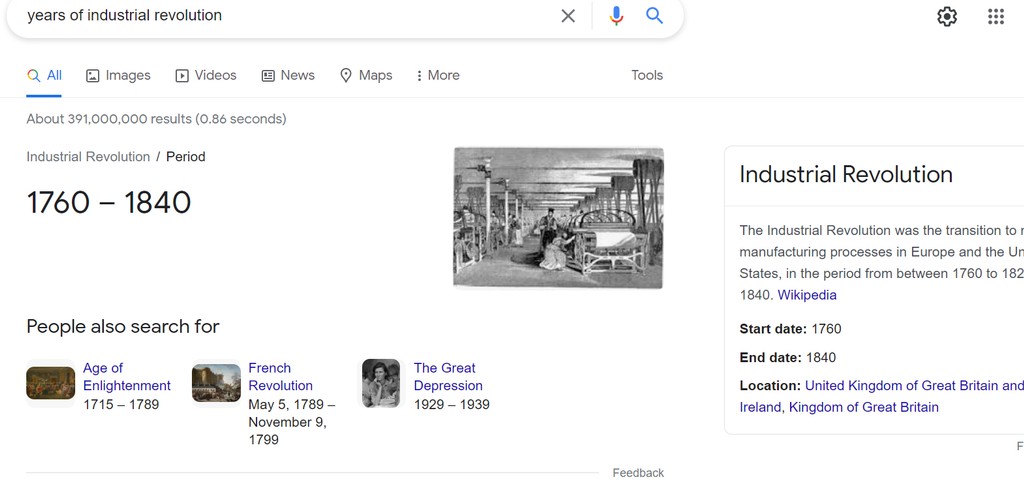This screenshot has height=487, width=1024.
Task: Open the Age of Enlightenment link
Action: coord(127,377)
